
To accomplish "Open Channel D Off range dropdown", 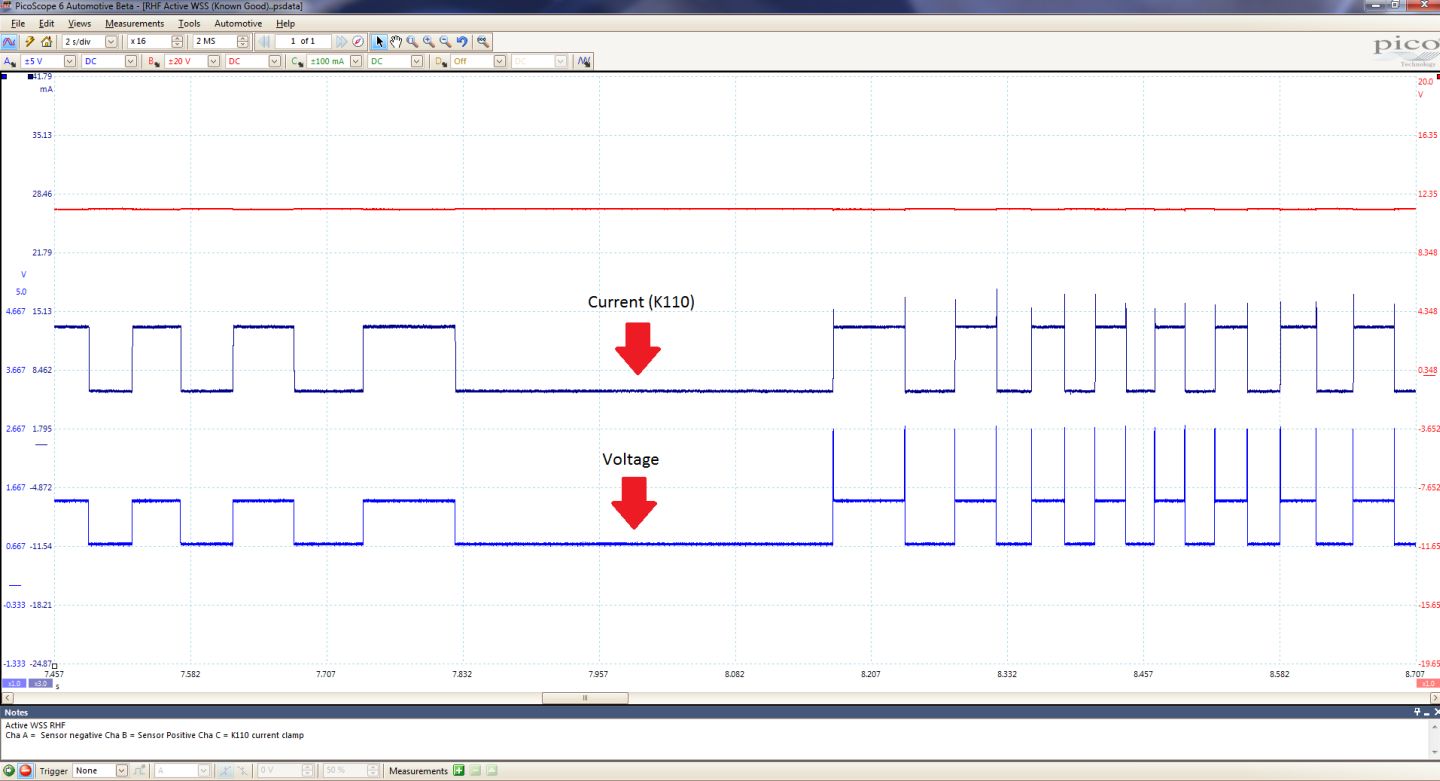I will point(500,61).
